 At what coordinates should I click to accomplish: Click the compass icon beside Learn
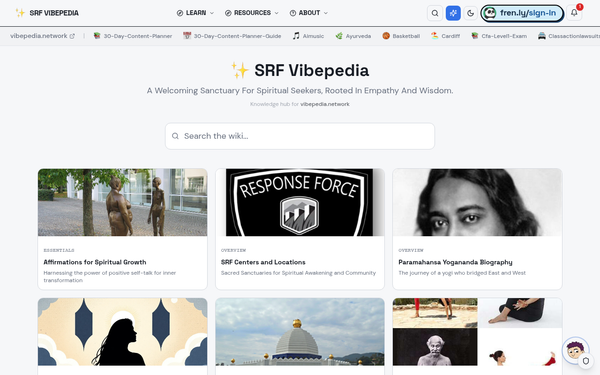tap(180, 13)
